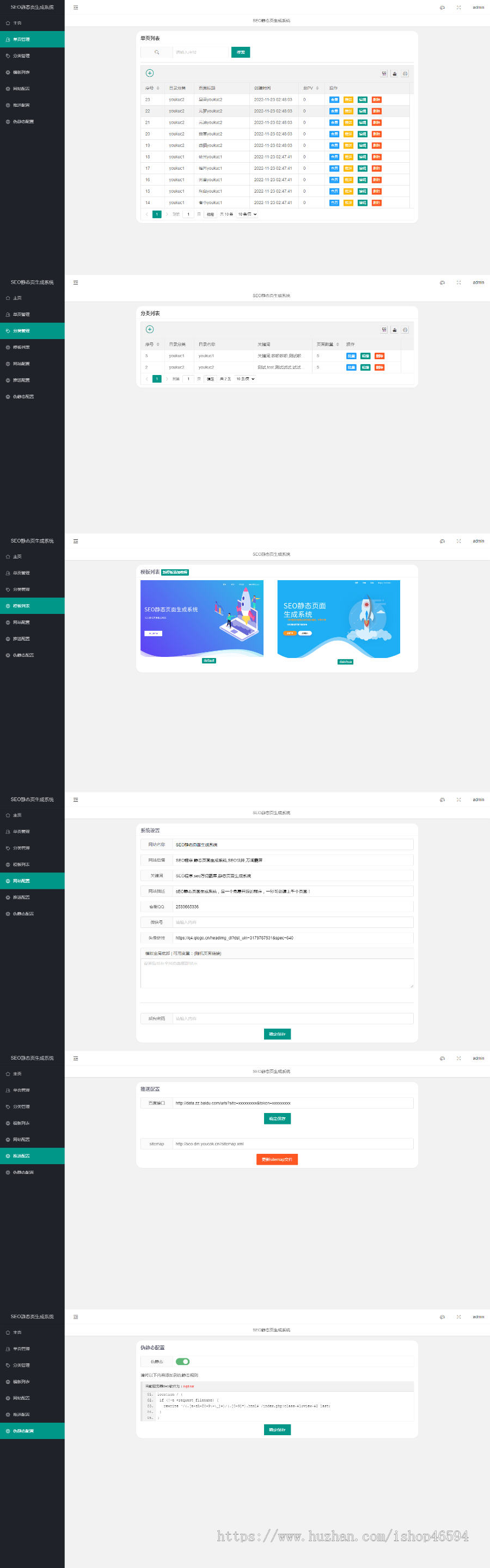The height and width of the screenshot is (1568, 490).
Task: Click the 微信号 input field
Action: click(x=293, y=922)
